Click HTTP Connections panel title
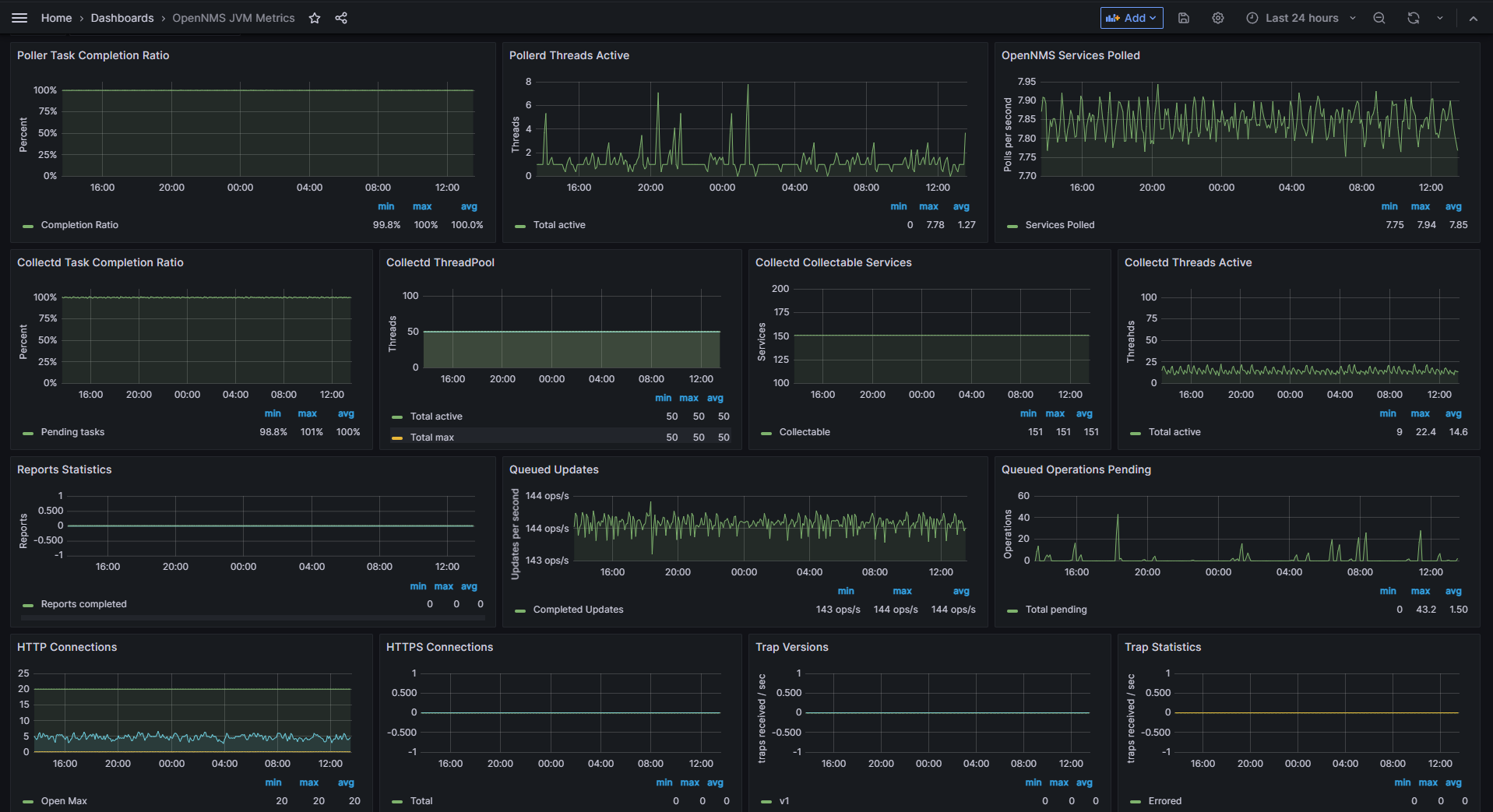 tap(67, 647)
